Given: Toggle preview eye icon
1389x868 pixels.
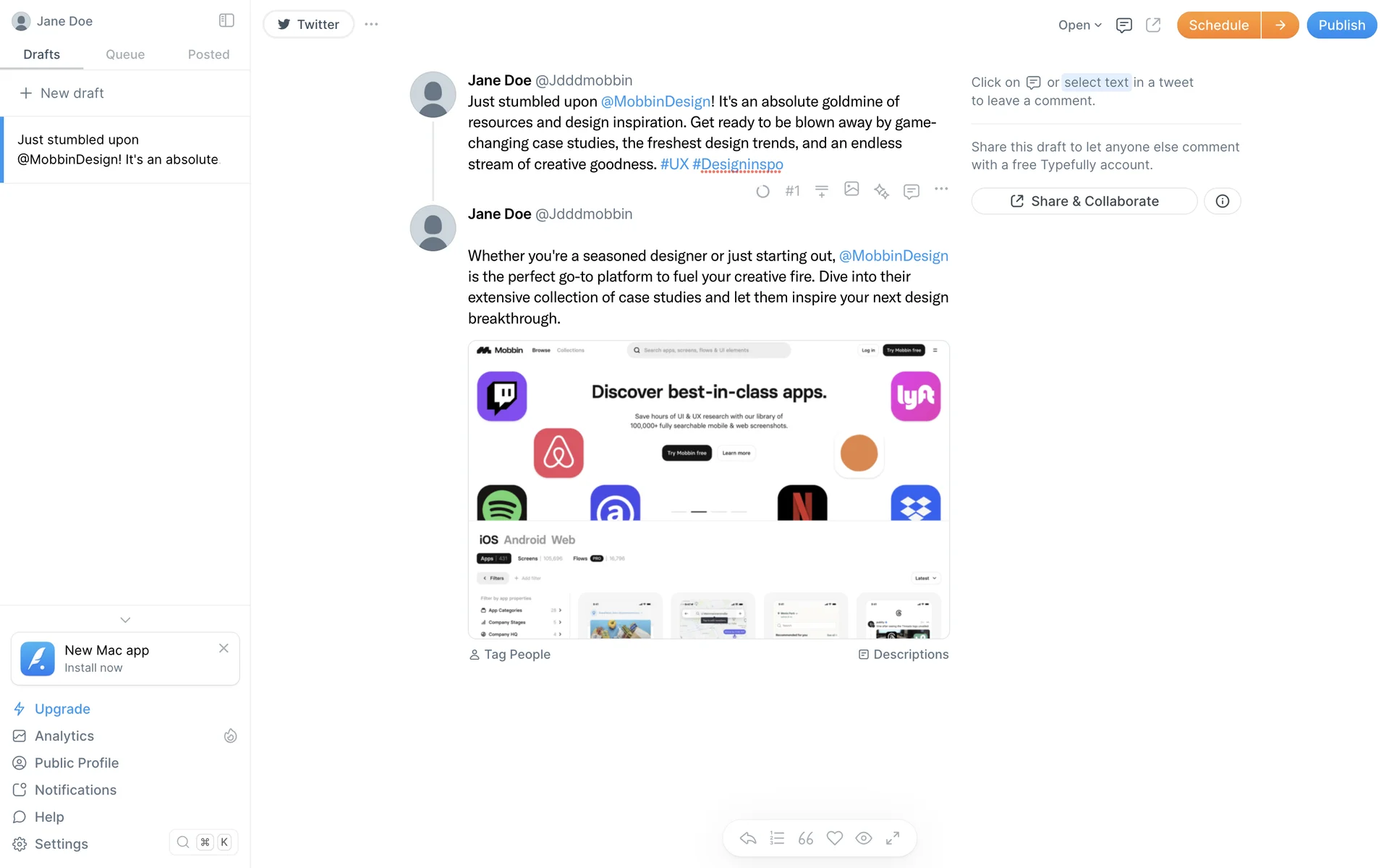Looking at the screenshot, I should (x=864, y=838).
